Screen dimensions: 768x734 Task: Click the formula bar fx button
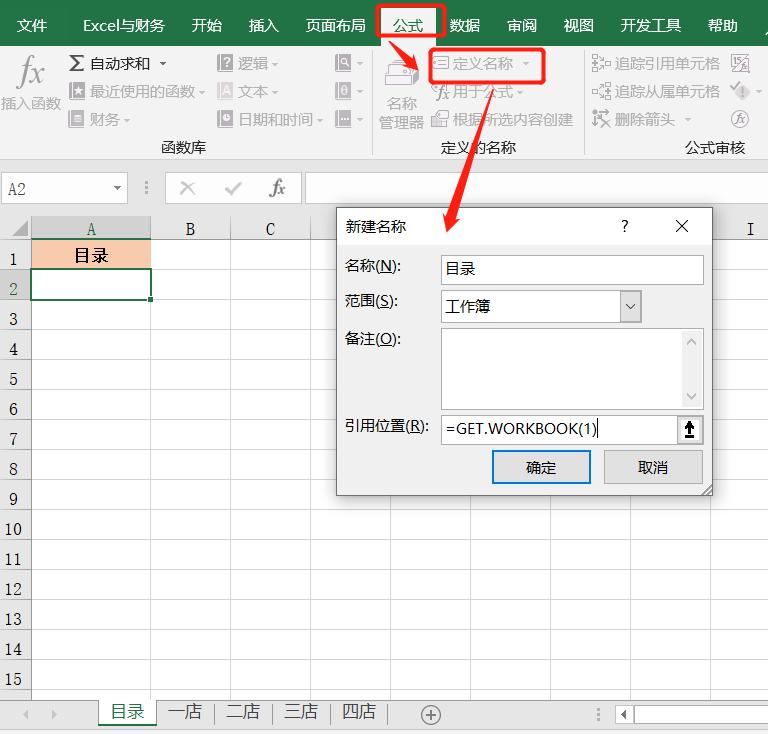point(277,188)
